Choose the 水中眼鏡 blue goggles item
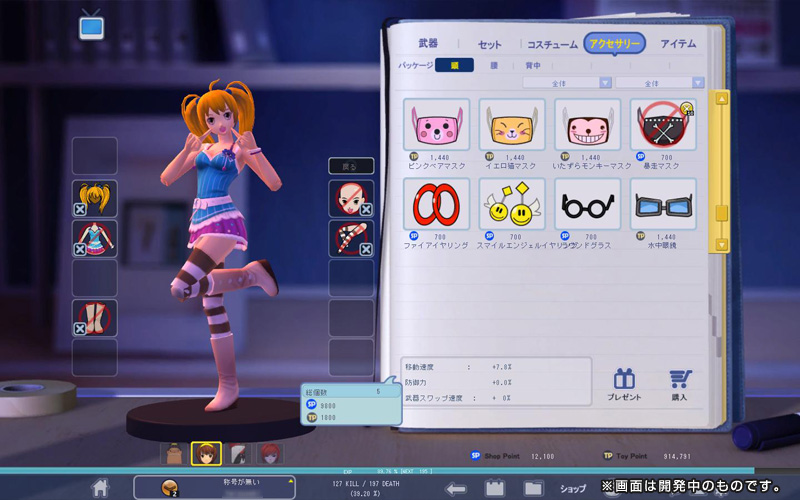This screenshot has height=500, width=800. pos(663,204)
